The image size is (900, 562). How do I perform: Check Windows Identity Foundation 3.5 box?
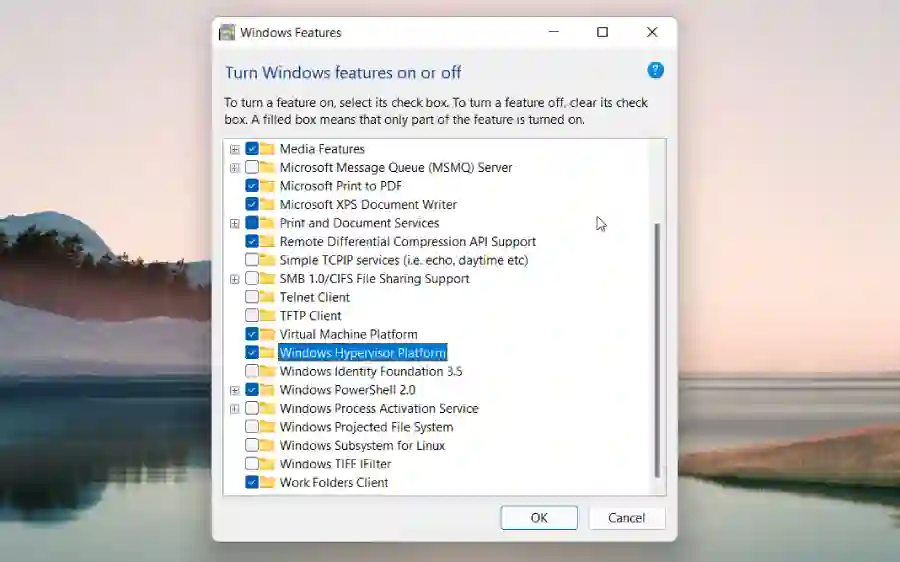251,371
